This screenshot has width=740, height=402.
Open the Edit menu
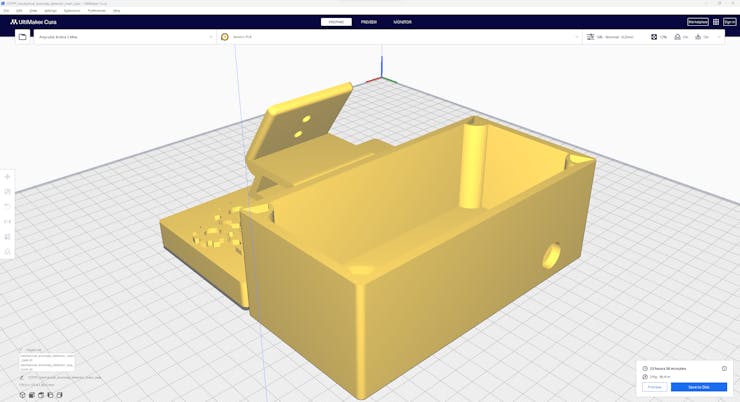click(x=19, y=10)
